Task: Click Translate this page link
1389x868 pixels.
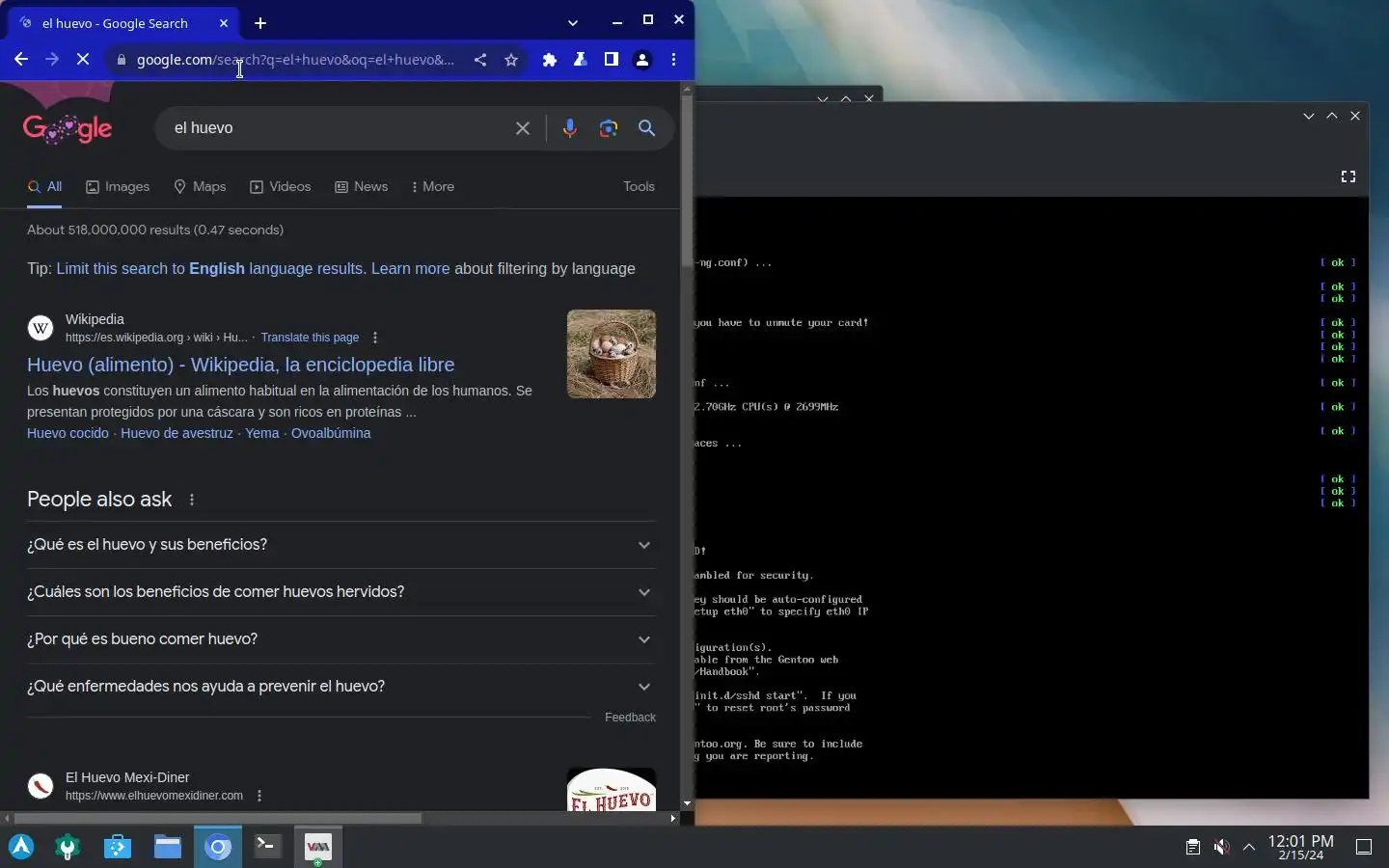Action: 310,338
